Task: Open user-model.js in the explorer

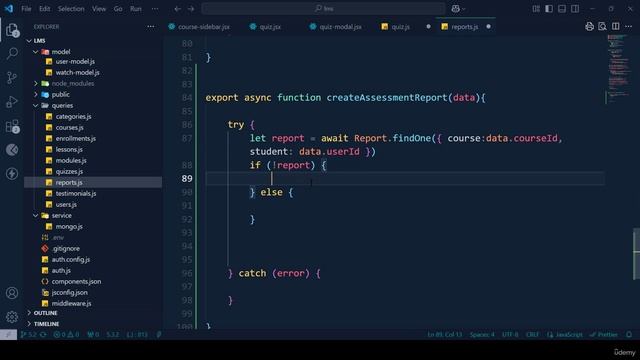Action: (75, 61)
